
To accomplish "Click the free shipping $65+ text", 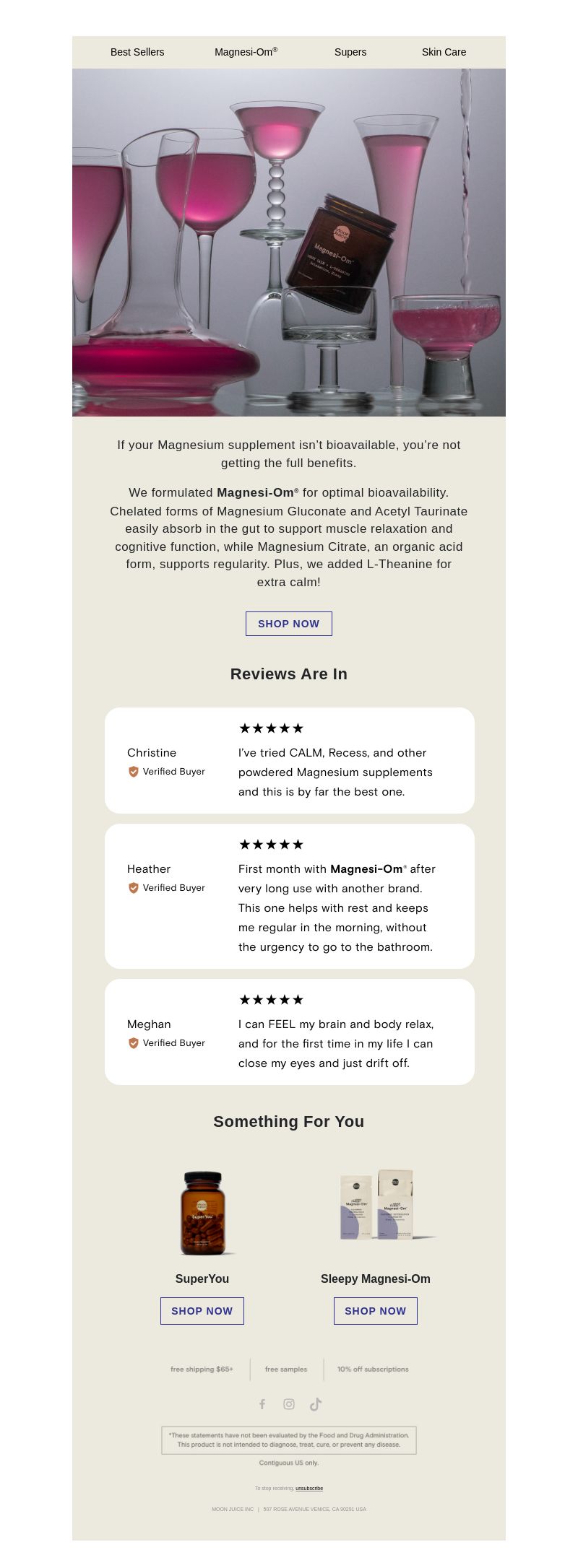I will 202,1369.
